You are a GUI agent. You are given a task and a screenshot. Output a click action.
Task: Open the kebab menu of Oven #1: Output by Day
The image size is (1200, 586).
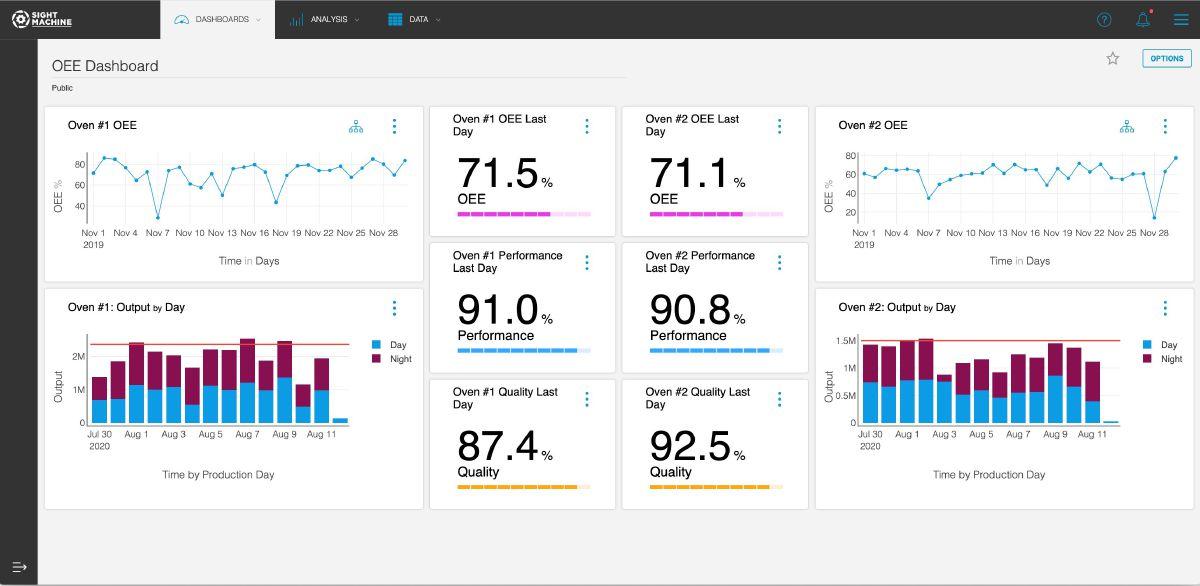[x=395, y=308]
